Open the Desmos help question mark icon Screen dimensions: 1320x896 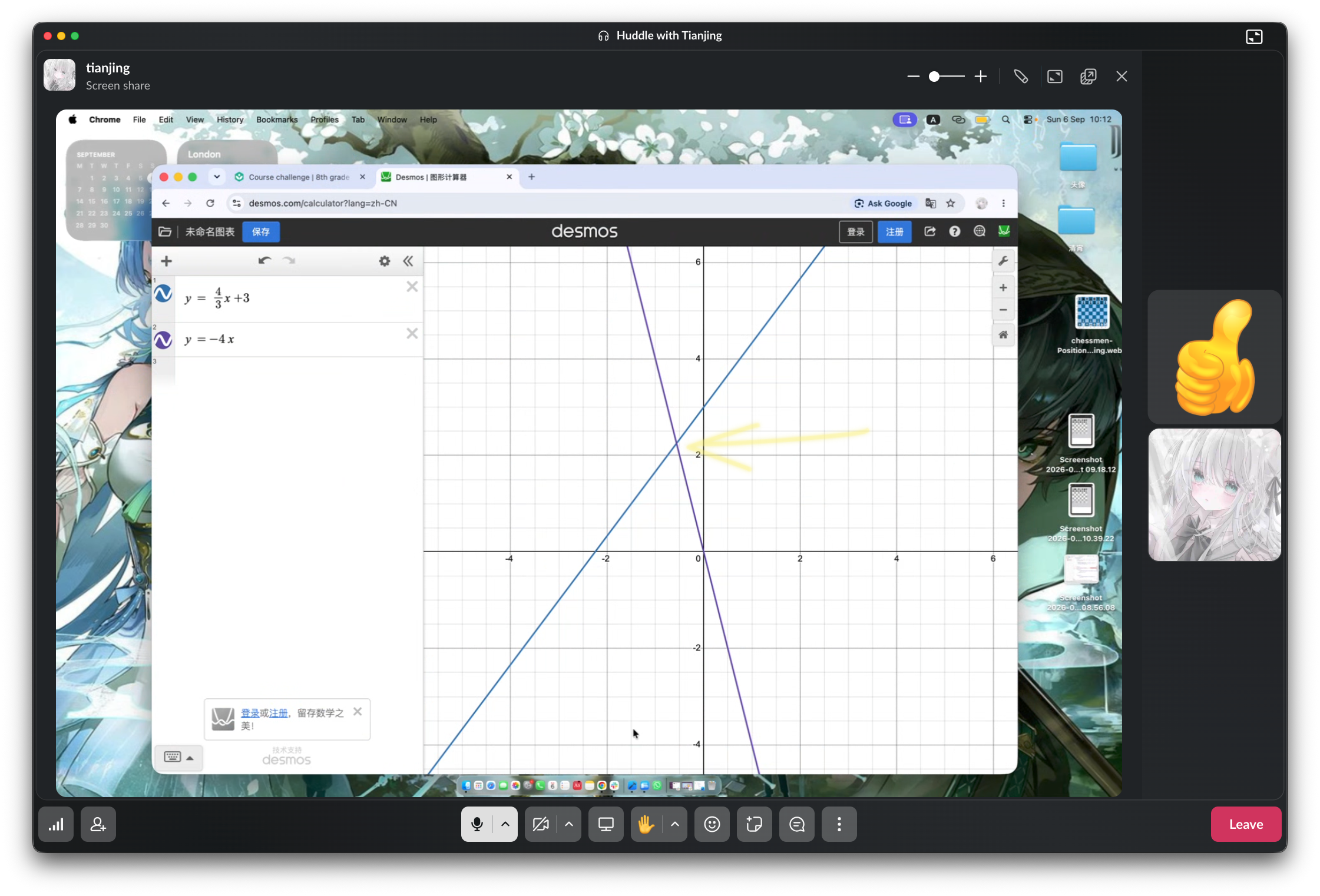point(955,231)
